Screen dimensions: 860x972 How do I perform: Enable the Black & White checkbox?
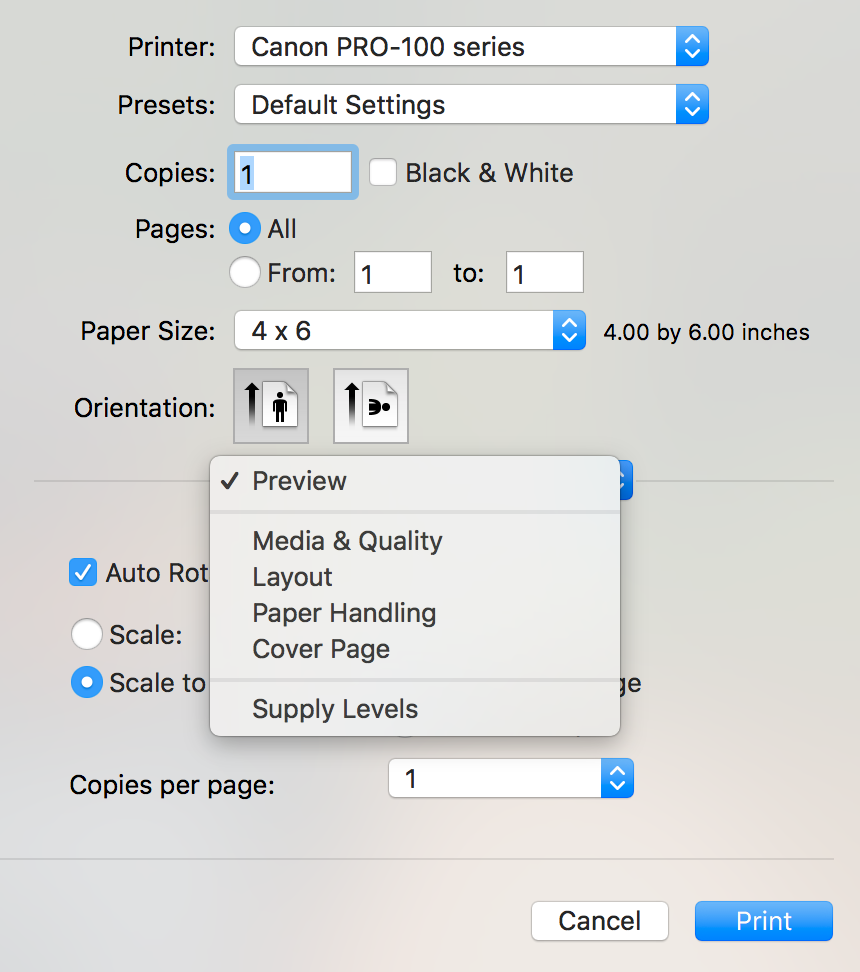(383, 173)
